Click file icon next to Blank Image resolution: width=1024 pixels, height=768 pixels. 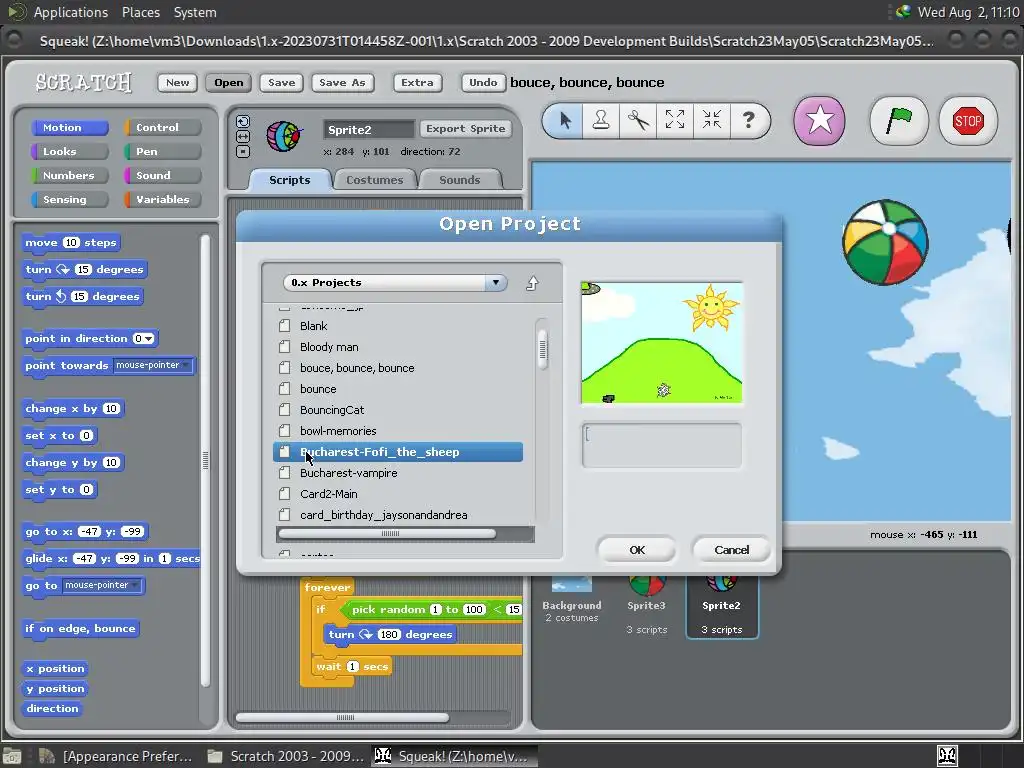click(x=284, y=325)
